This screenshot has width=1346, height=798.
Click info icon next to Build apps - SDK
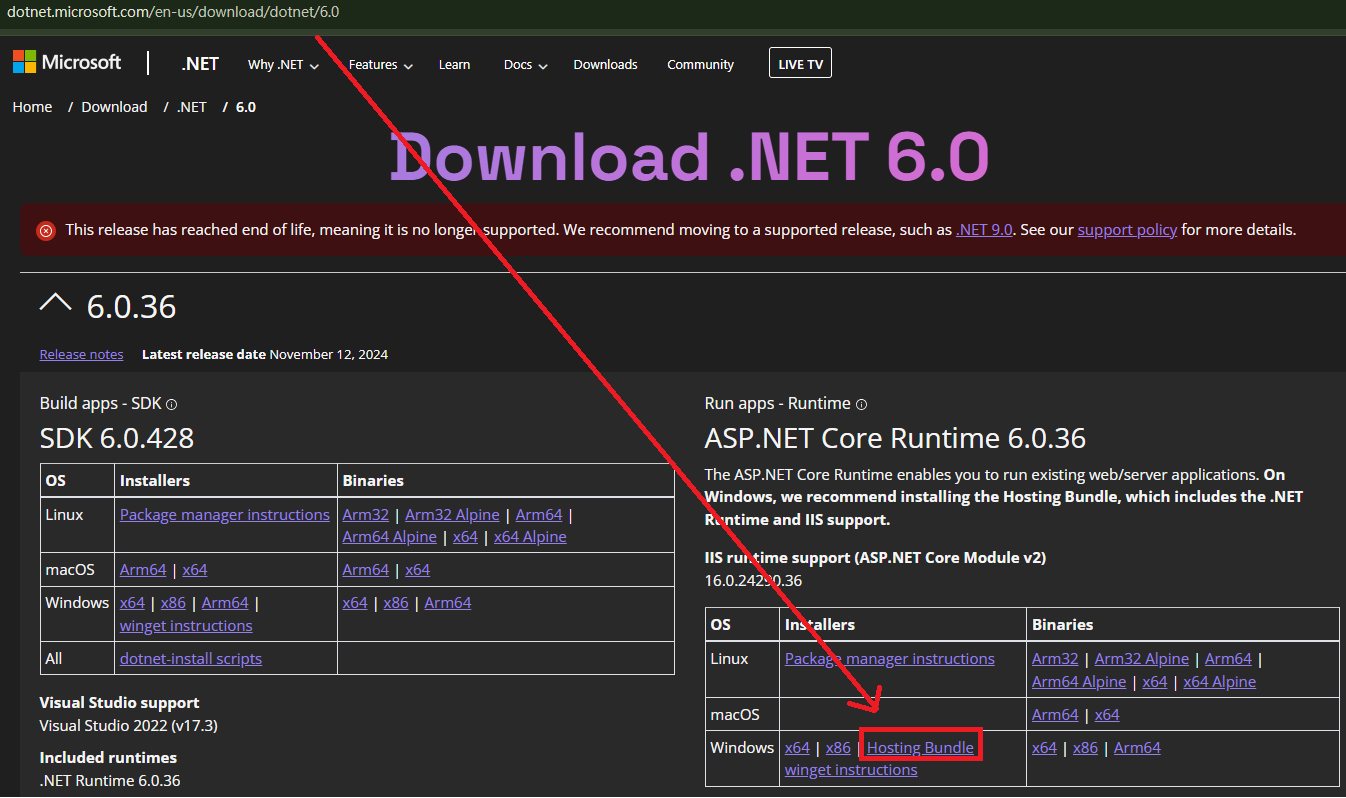[172, 405]
